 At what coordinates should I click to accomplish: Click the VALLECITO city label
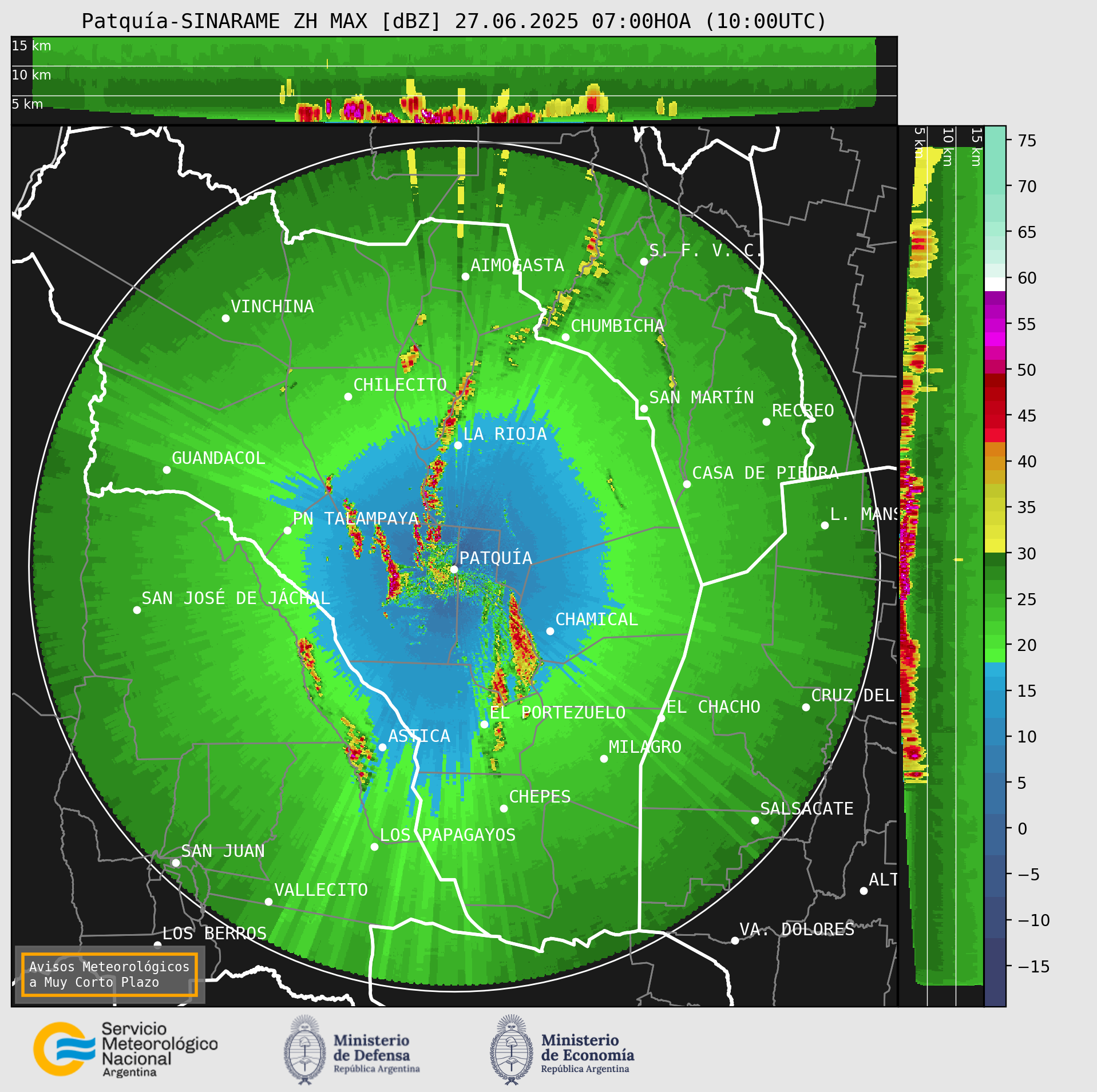coord(321,890)
